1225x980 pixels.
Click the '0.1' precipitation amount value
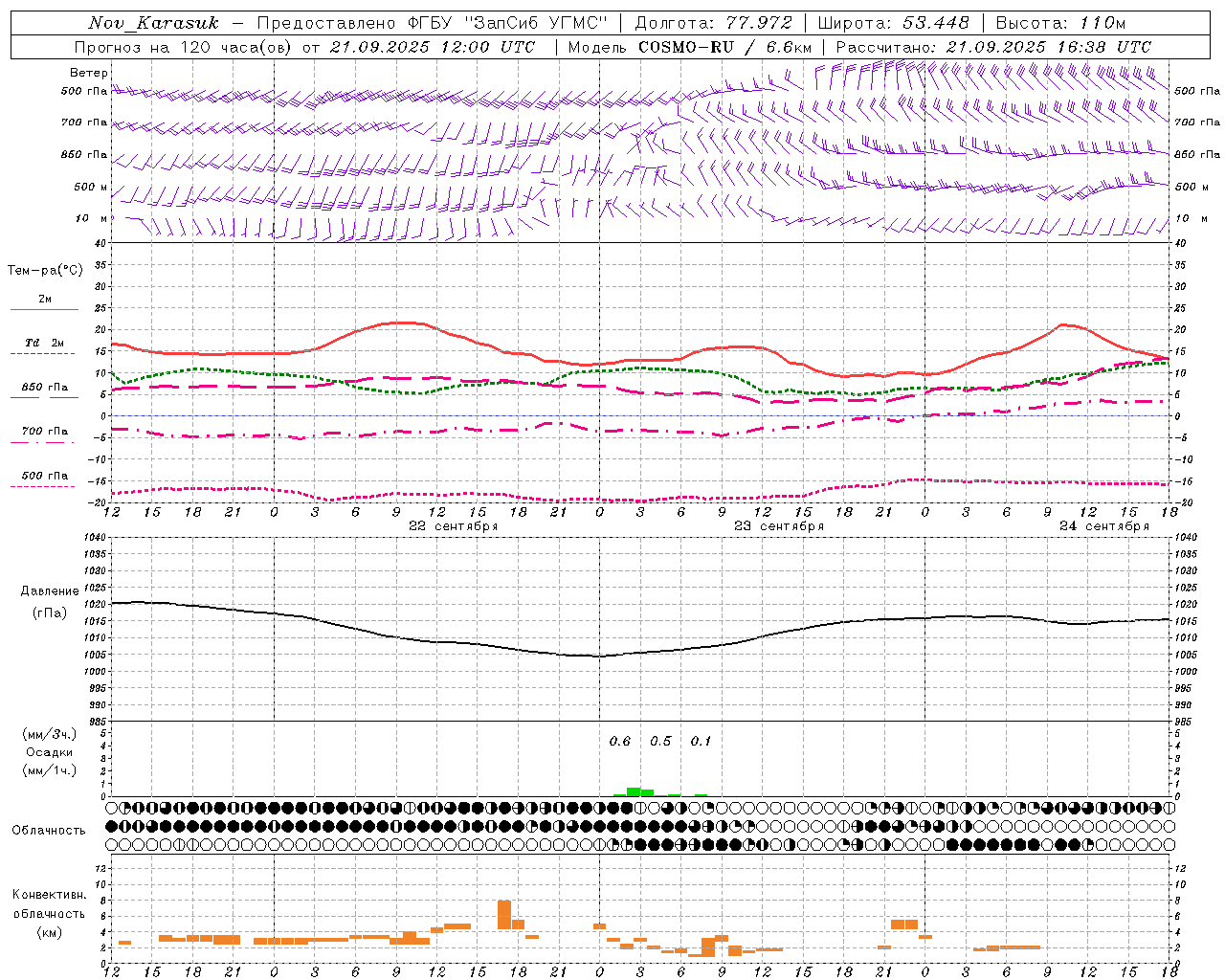point(701,742)
